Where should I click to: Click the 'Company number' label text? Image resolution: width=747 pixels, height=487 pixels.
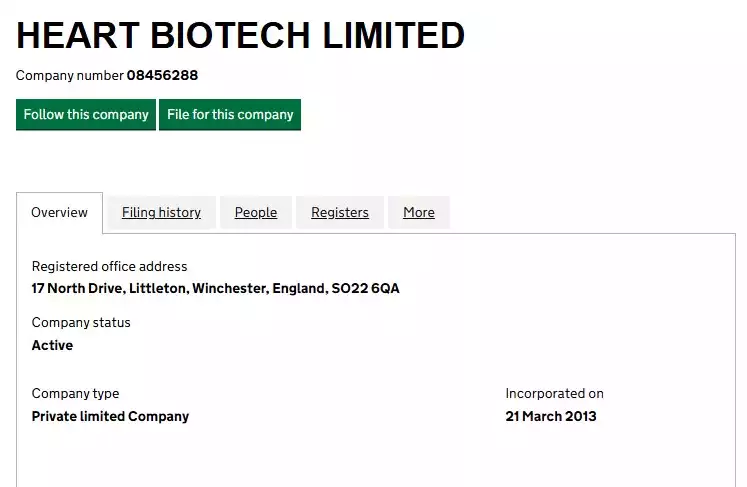[70, 75]
